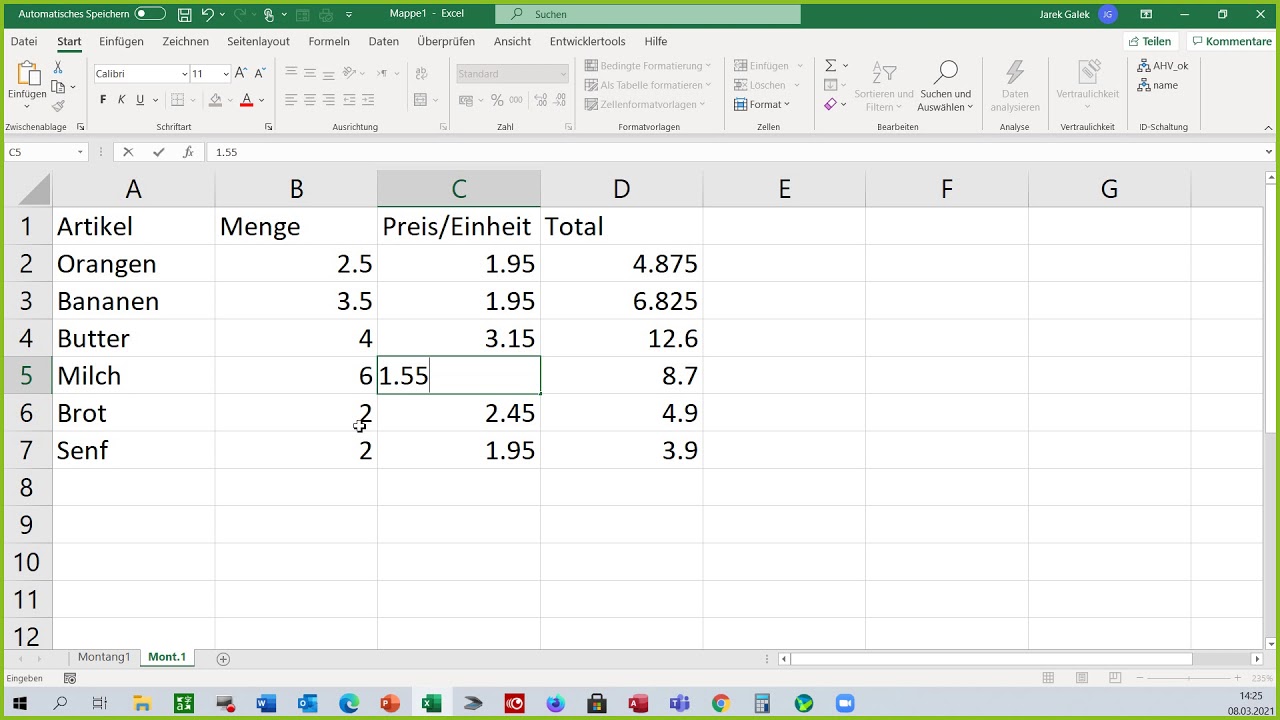
Task: Apply red font color A swatch
Action: 246,100
